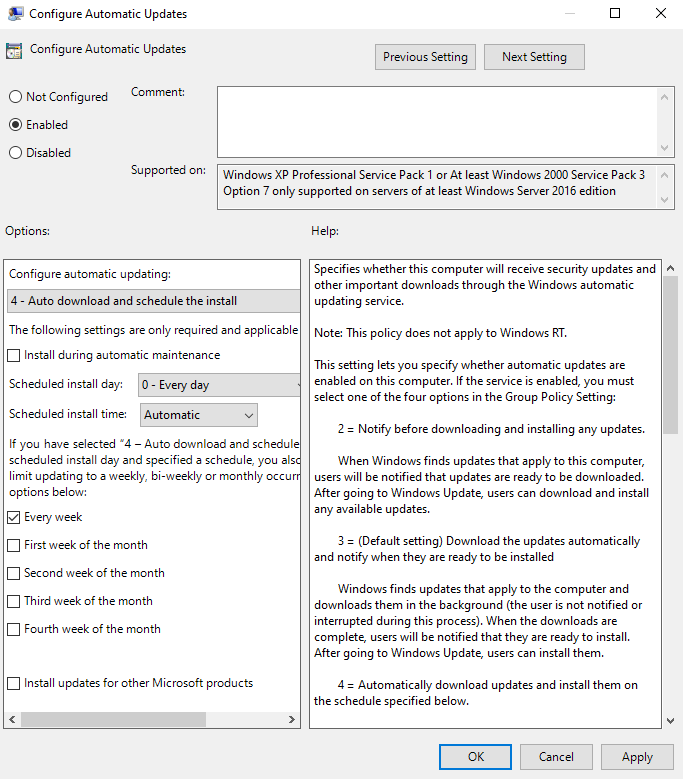
Task: Click the Help pane scroll up arrow
Action: coord(670,268)
